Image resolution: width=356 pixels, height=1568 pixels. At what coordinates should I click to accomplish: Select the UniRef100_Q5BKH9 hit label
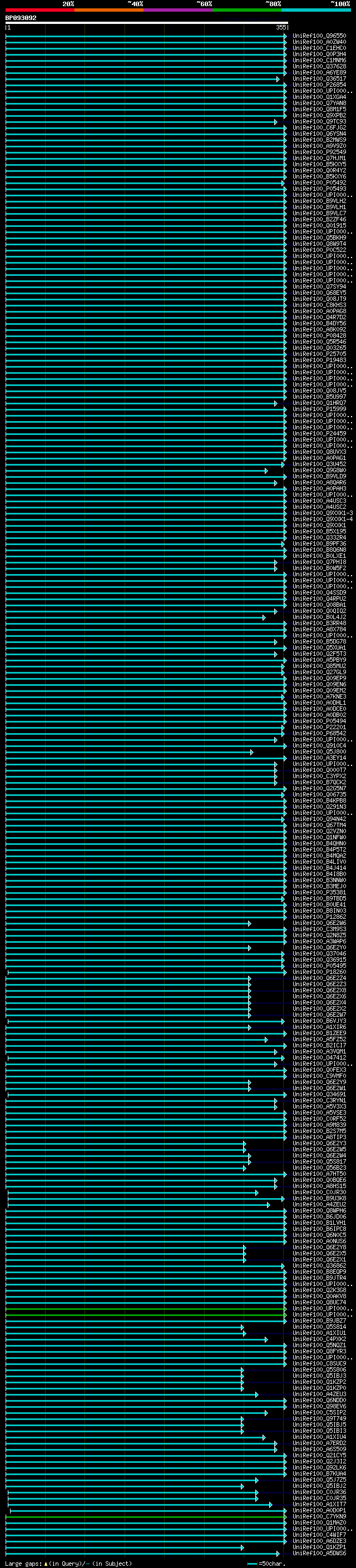319,238
